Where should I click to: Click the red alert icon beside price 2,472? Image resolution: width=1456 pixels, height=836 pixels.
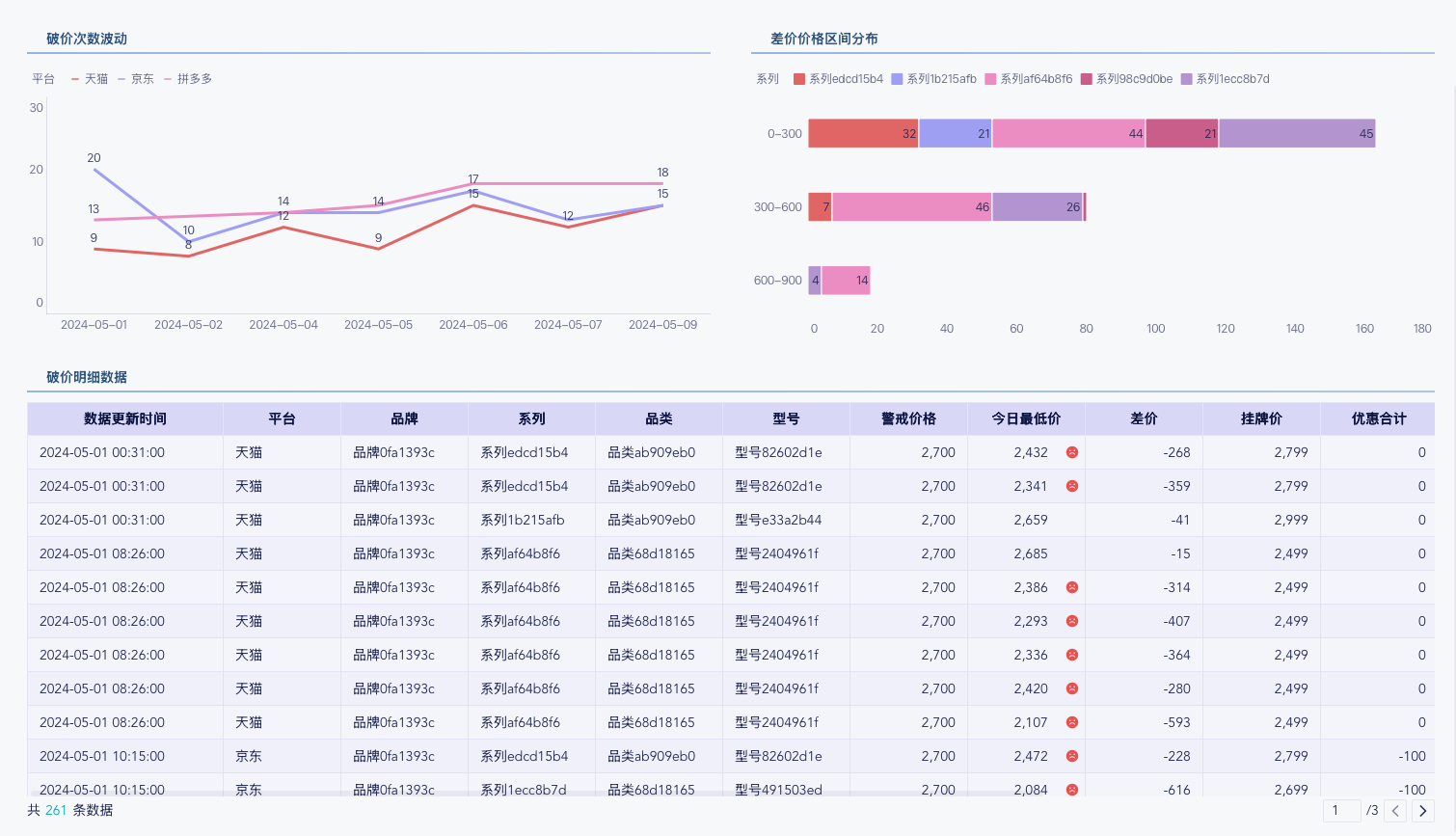[1071, 756]
